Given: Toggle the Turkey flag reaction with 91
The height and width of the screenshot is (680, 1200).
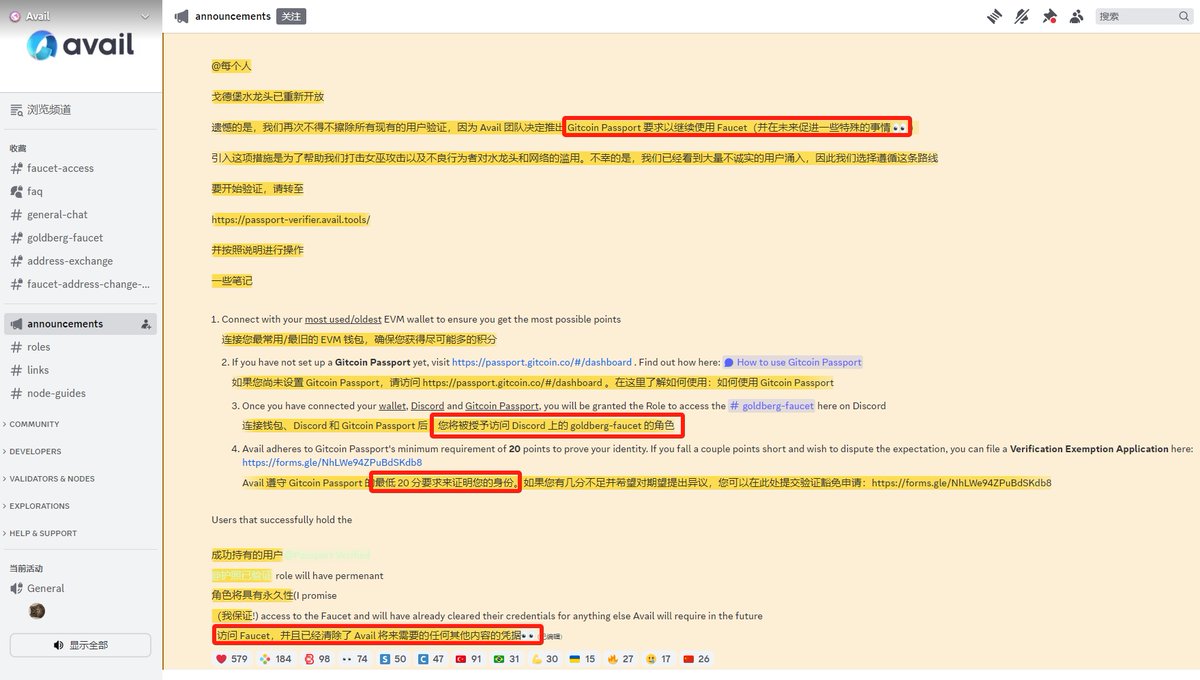Looking at the screenshot, I should pyautogui.click(x=470, y=659).
